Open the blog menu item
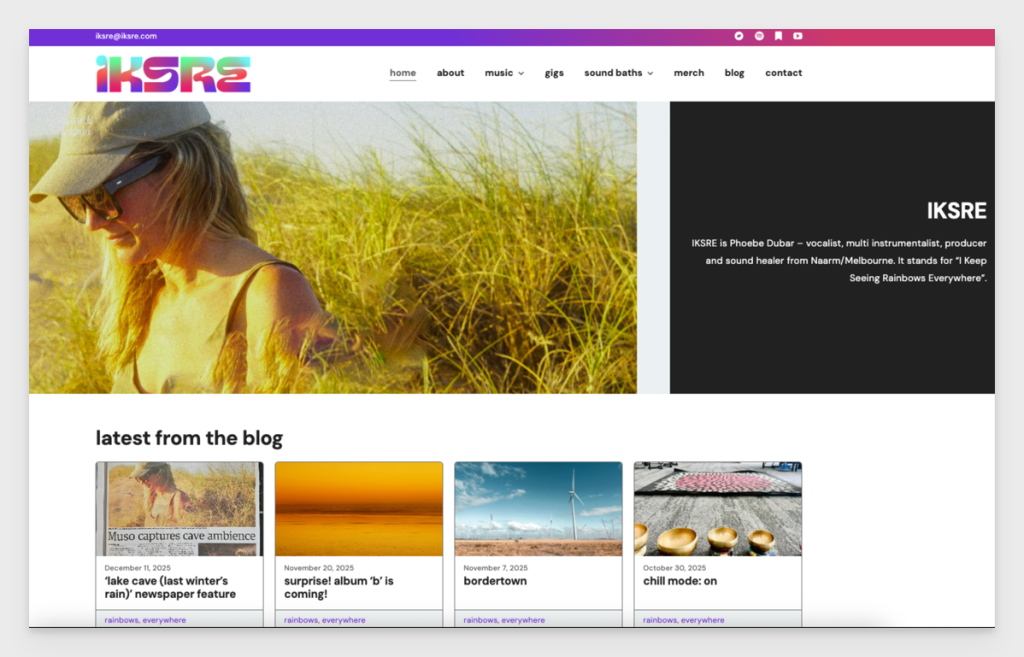 pos(734,73)
